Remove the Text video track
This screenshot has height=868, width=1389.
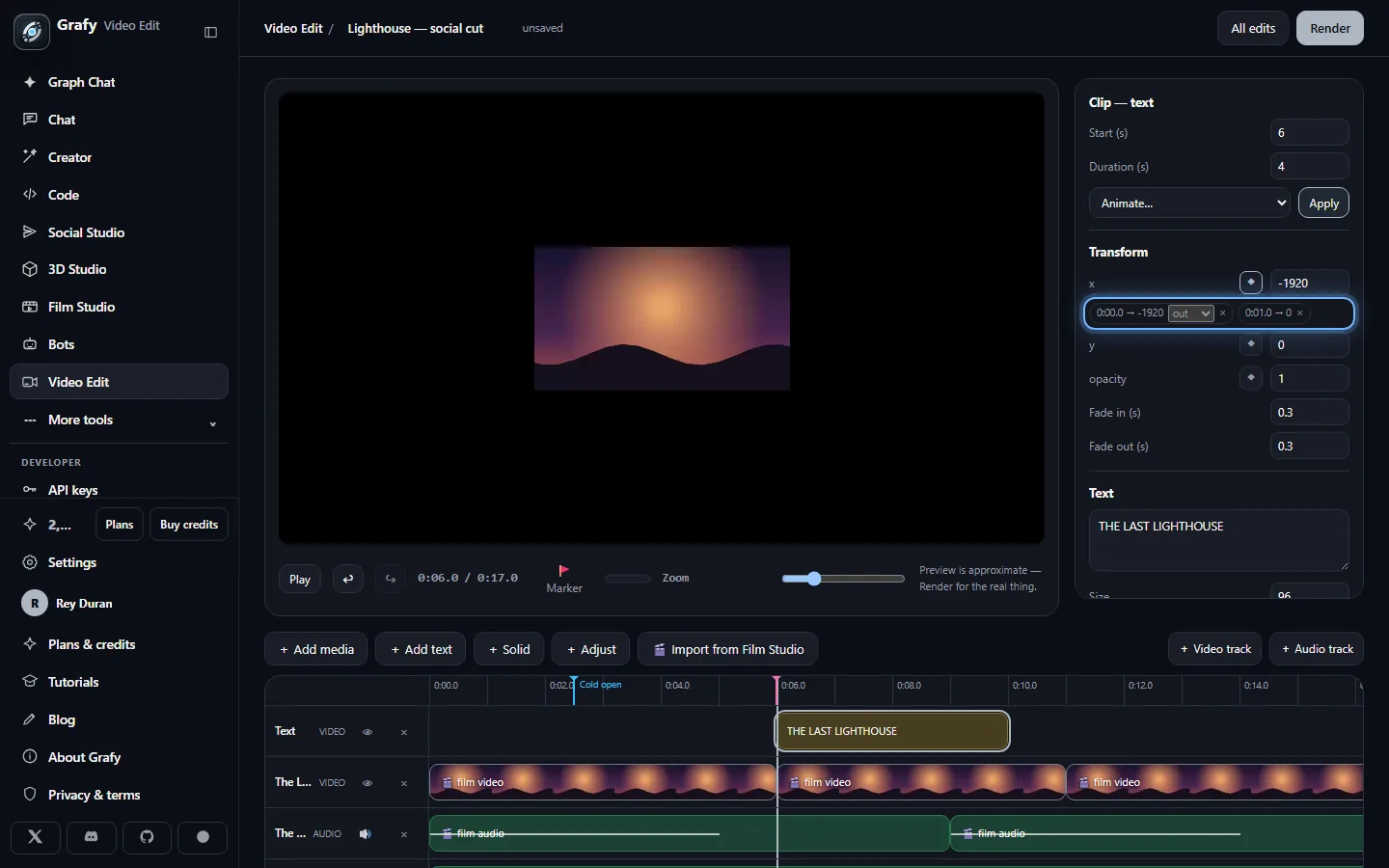pyautogui.click(x=404, y=732)
